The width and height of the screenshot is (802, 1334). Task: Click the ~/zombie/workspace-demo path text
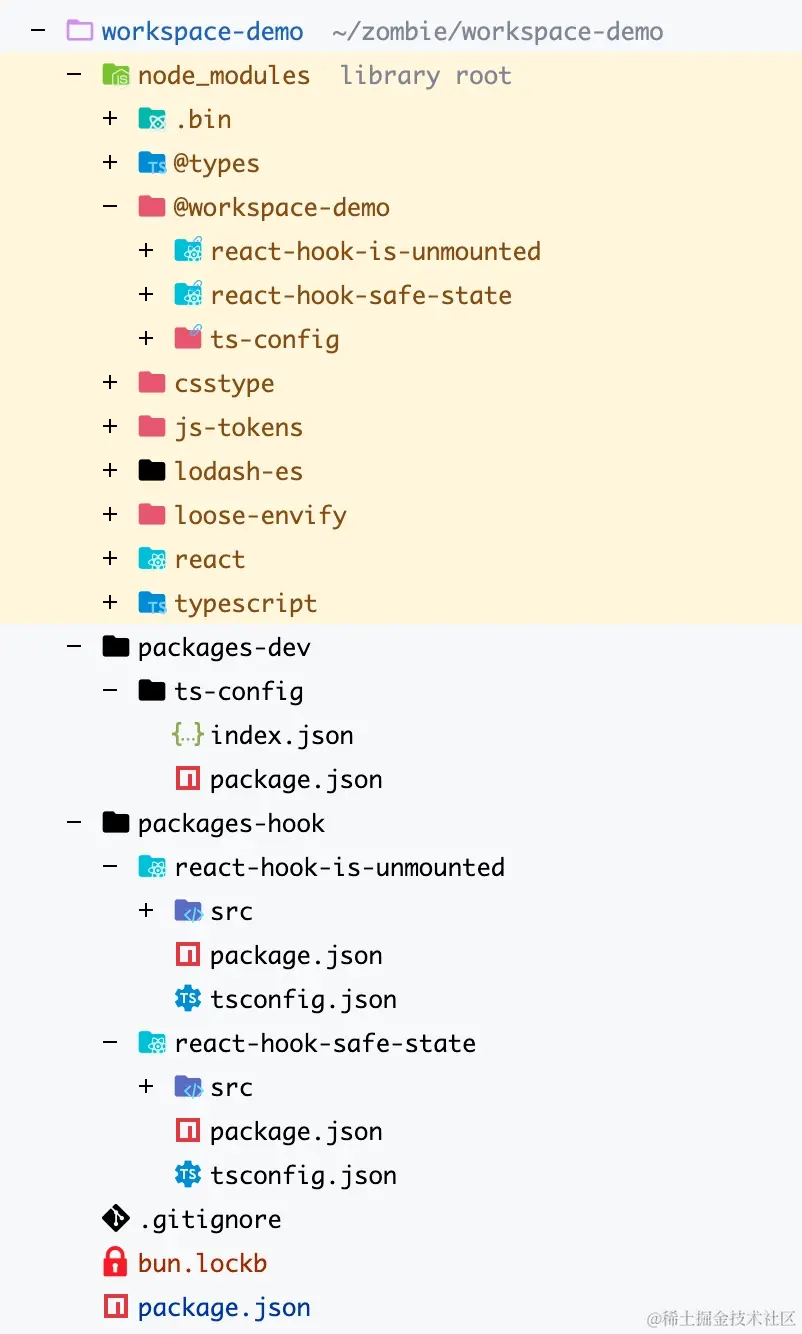pyautogui.click(x=497, y=30)
